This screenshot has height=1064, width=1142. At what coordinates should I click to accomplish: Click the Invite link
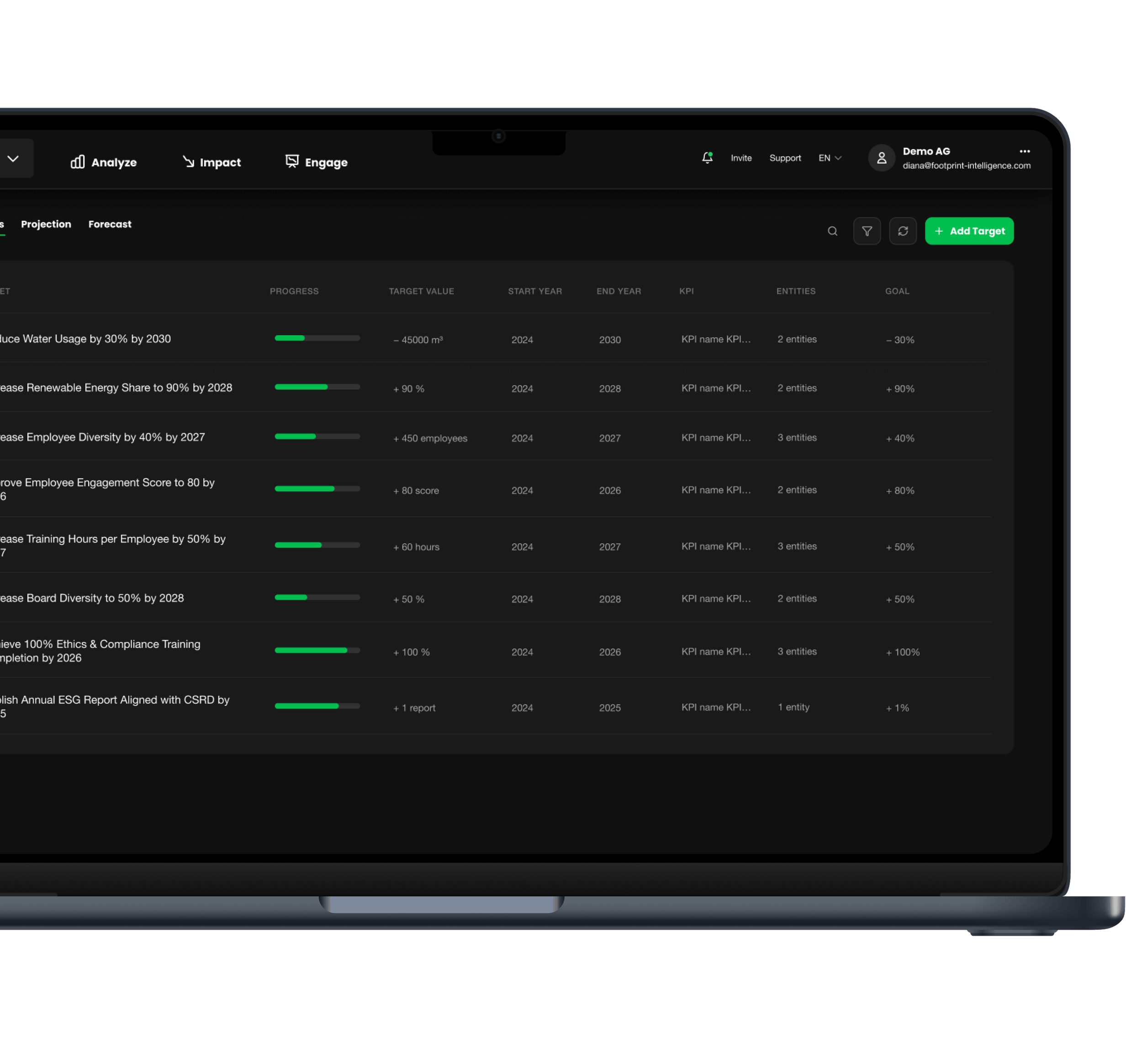[x=741, y=158]
